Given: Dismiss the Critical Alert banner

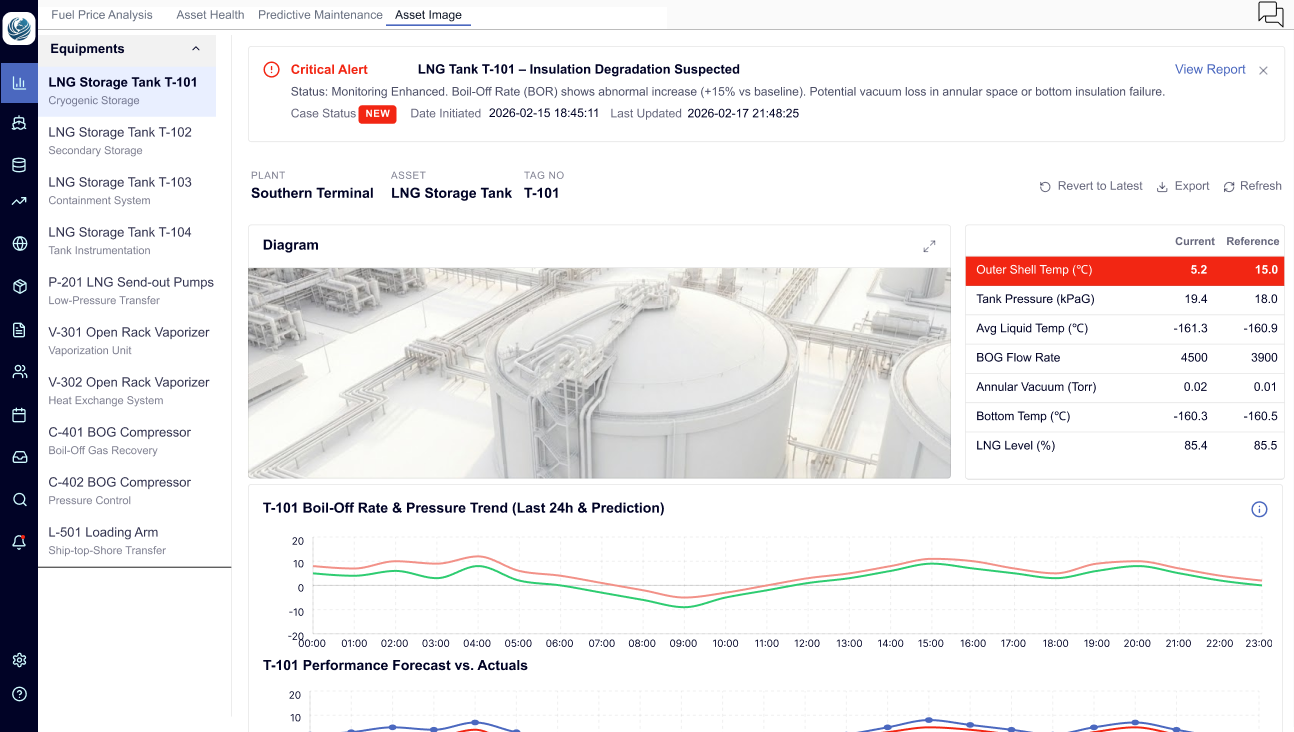Looking at the screenshot, I should [1263, 71].
